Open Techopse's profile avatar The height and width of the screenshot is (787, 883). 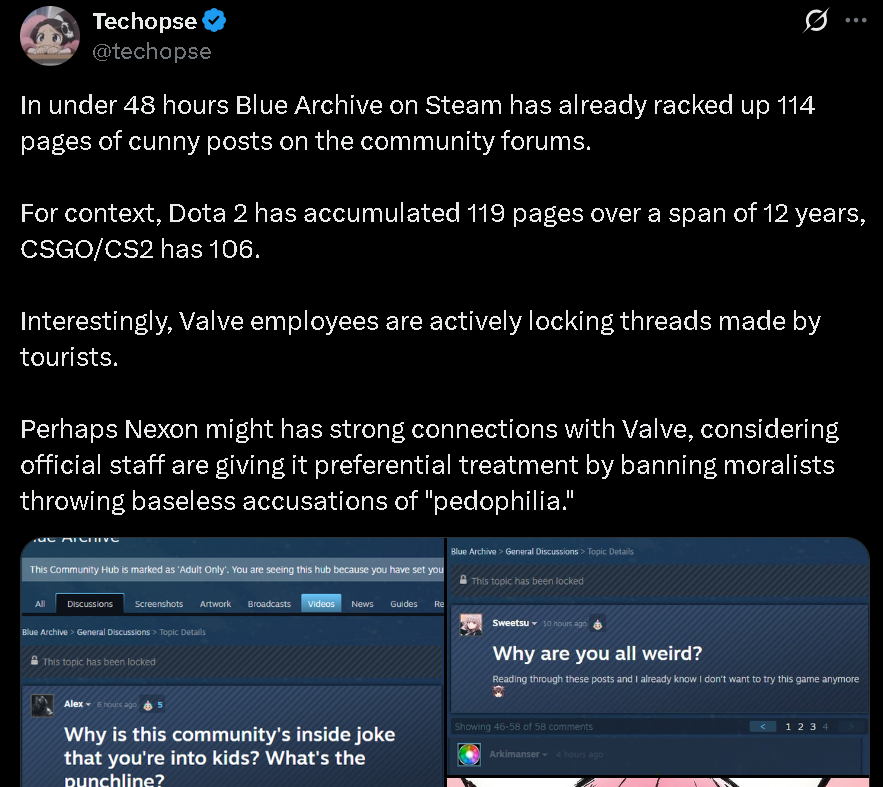pyautogui.click(x=50, y=35)
